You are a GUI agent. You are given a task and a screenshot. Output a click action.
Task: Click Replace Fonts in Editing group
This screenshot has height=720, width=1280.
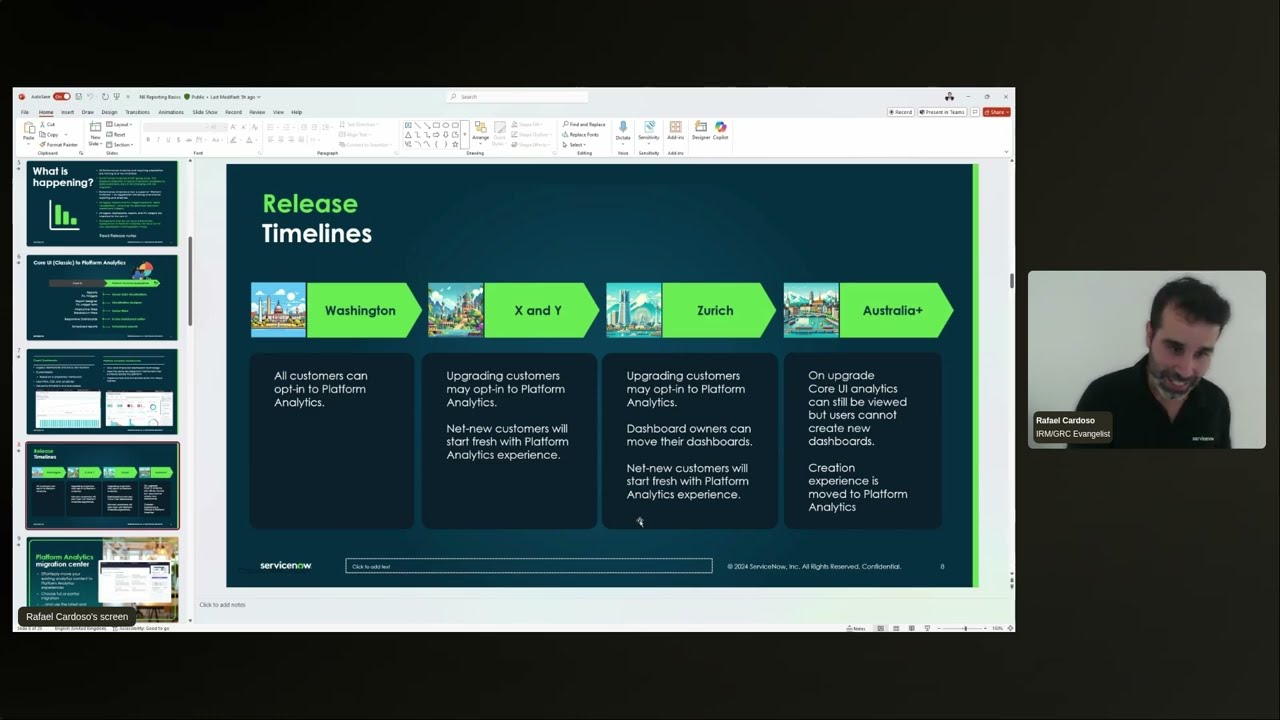point(581,134)
